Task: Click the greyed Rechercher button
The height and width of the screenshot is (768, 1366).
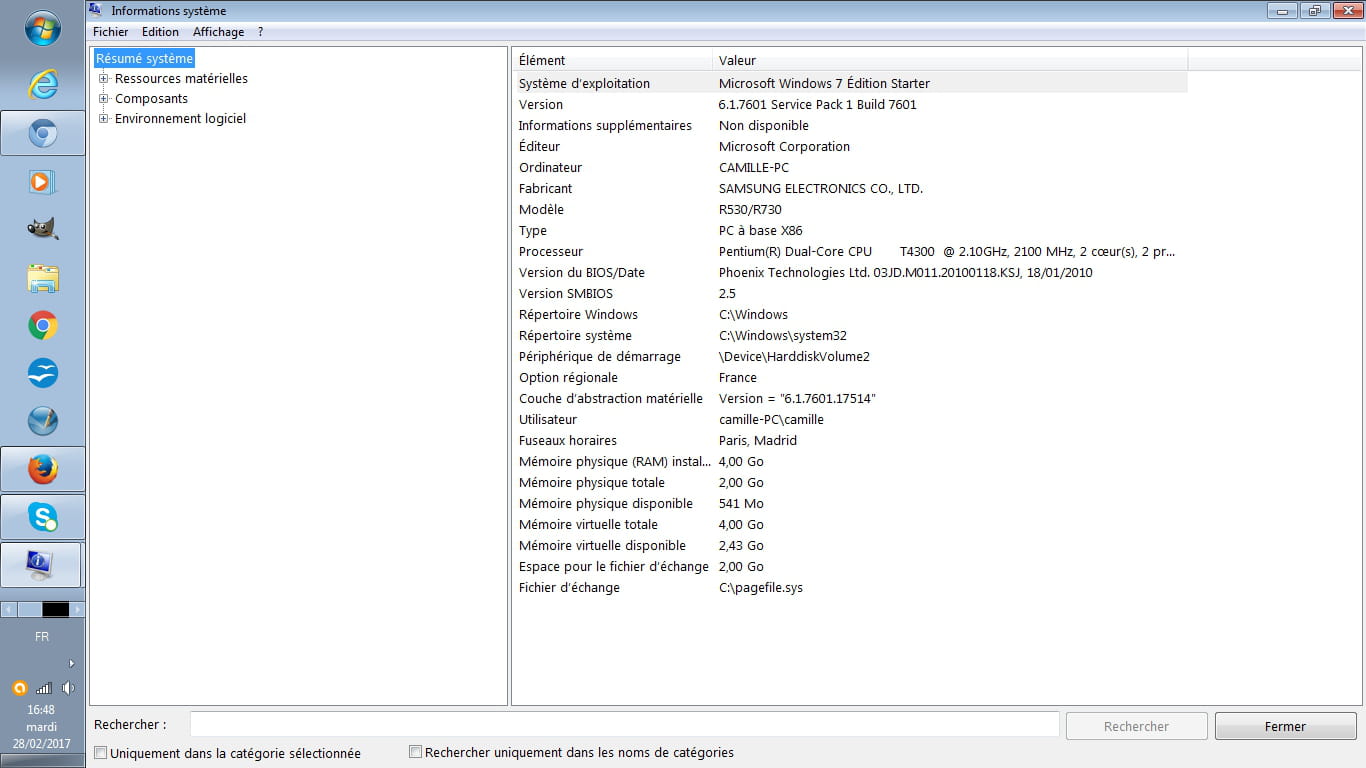Action: pos(1137,726)
